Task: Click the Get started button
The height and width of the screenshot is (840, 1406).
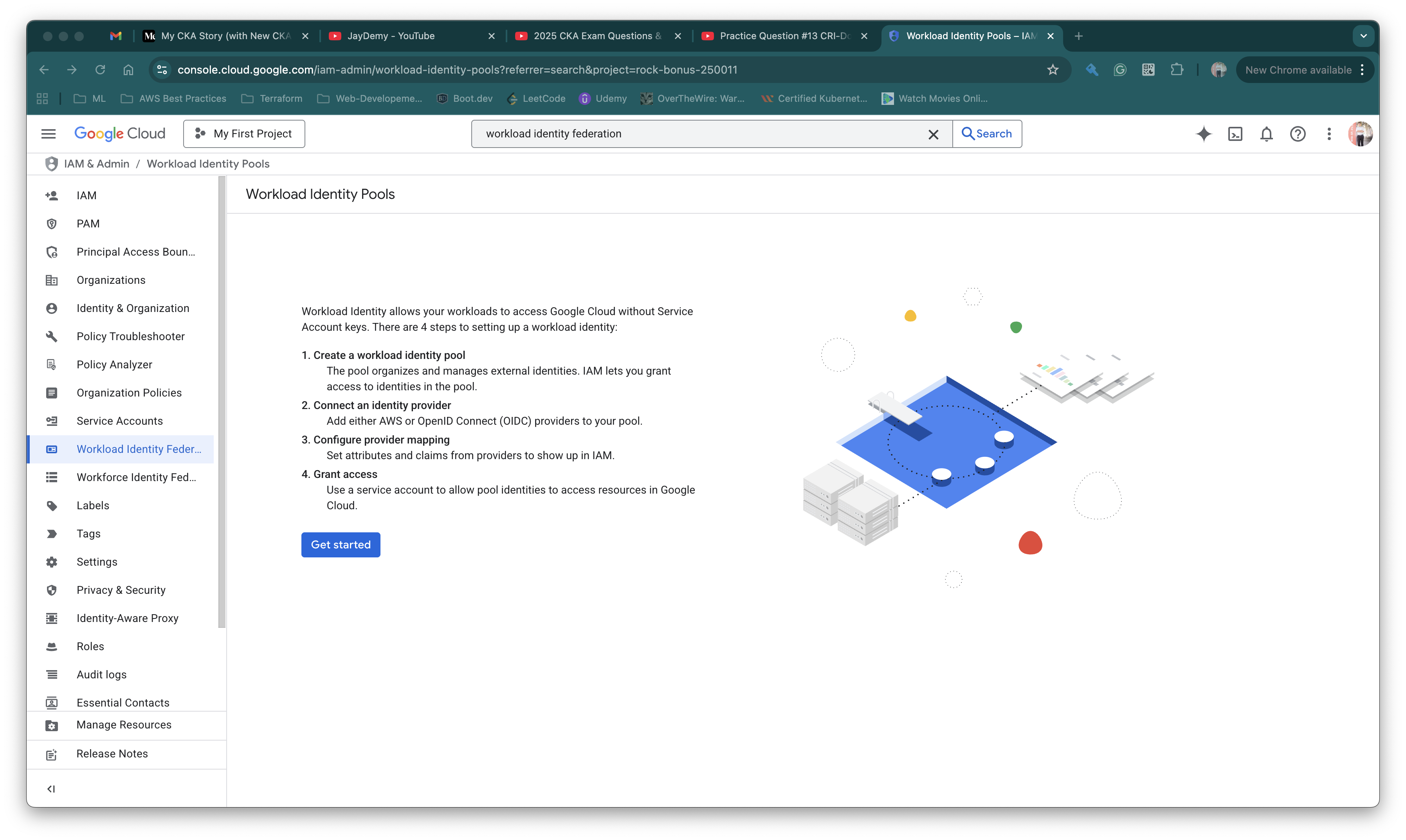Action: [341, 544]
